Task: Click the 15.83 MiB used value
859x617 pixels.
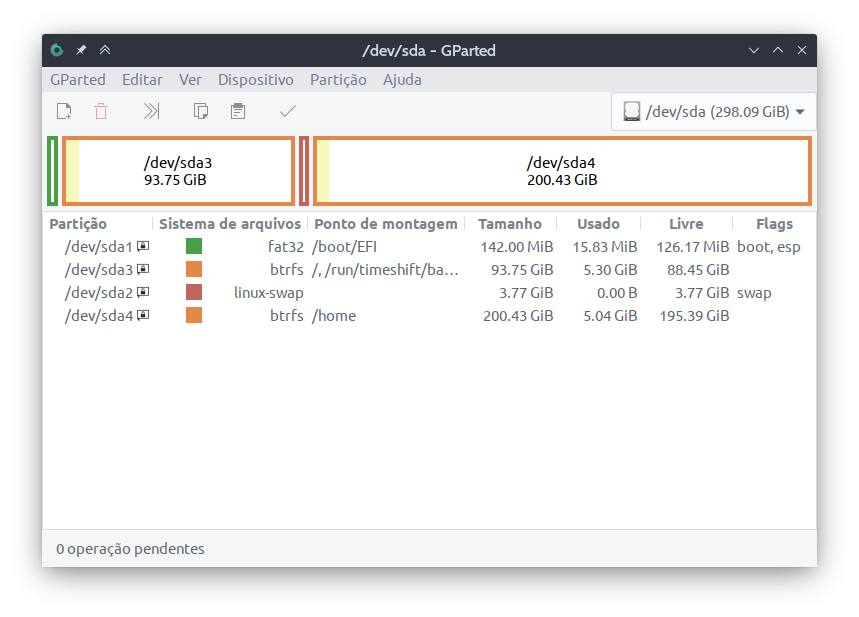Action: pos(605,247)
